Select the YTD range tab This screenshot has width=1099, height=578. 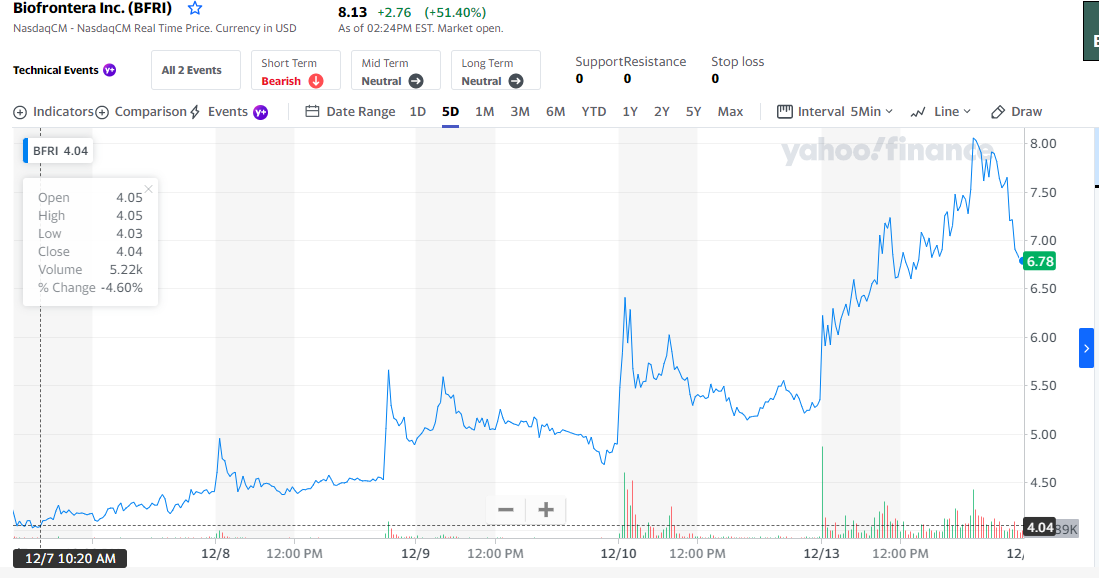pyautogui.click(x=594, y=111)
